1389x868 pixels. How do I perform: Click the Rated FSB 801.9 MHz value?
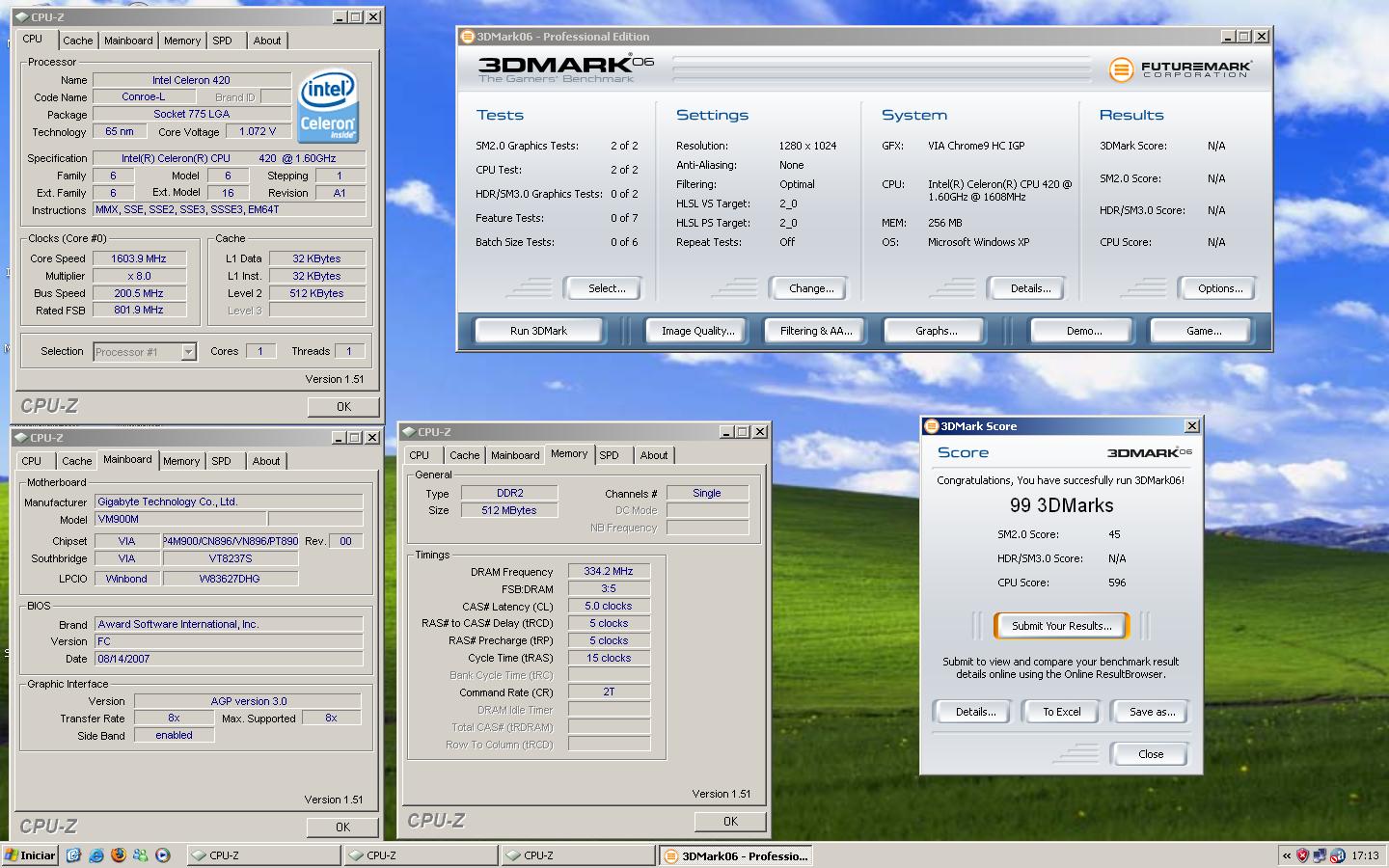pyautogui.click(x=139, y=311)
